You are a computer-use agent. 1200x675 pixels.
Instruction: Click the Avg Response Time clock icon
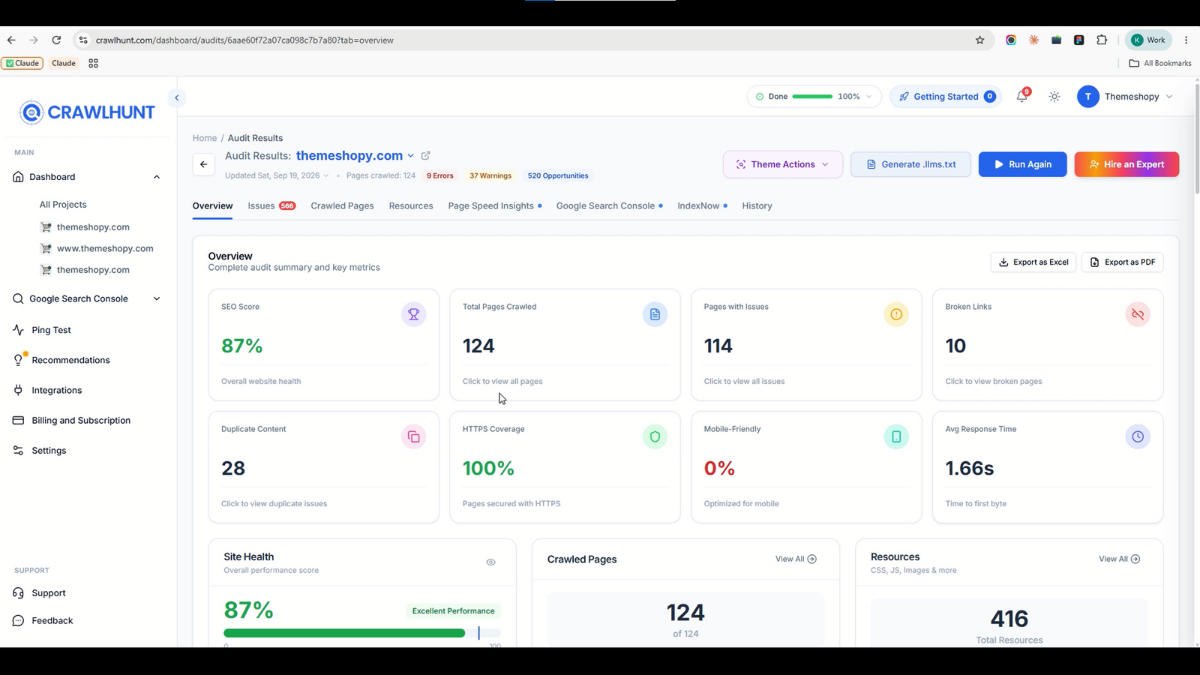point(1138,437)
